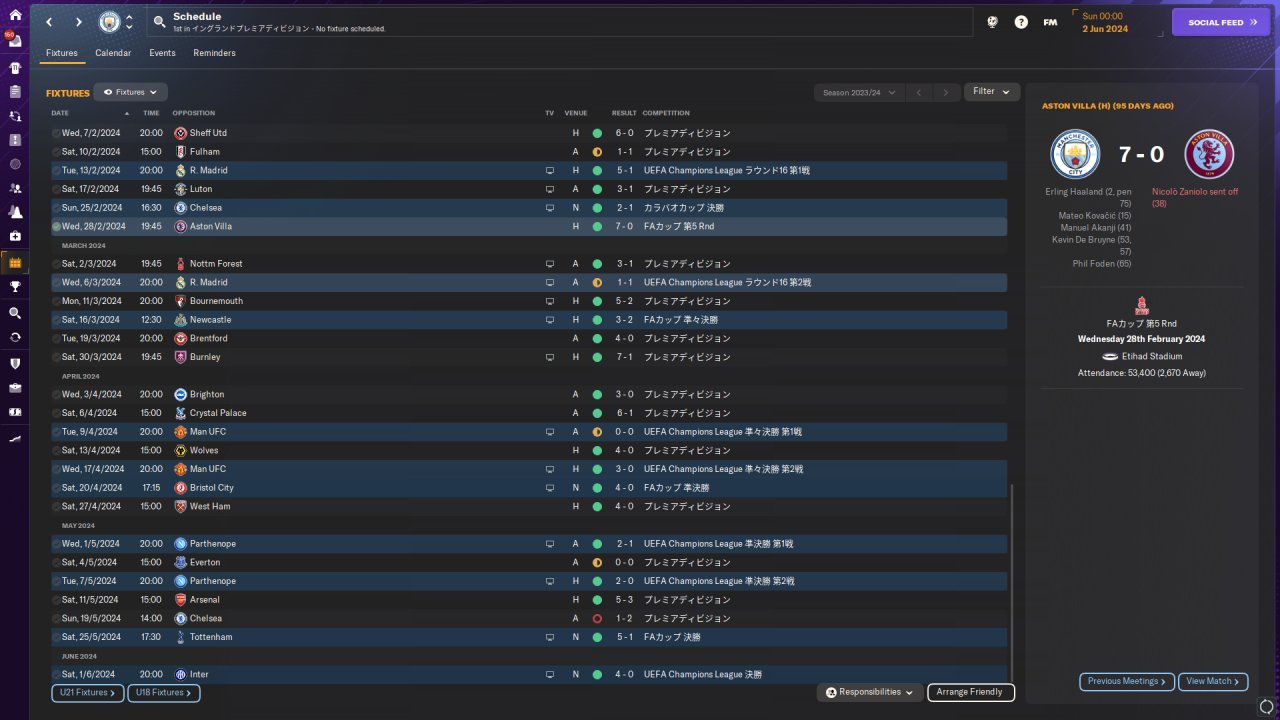Click the TV icon on the Luton fixture row
Viewport: 1280px width, 720px height.
tap(549, 189)
